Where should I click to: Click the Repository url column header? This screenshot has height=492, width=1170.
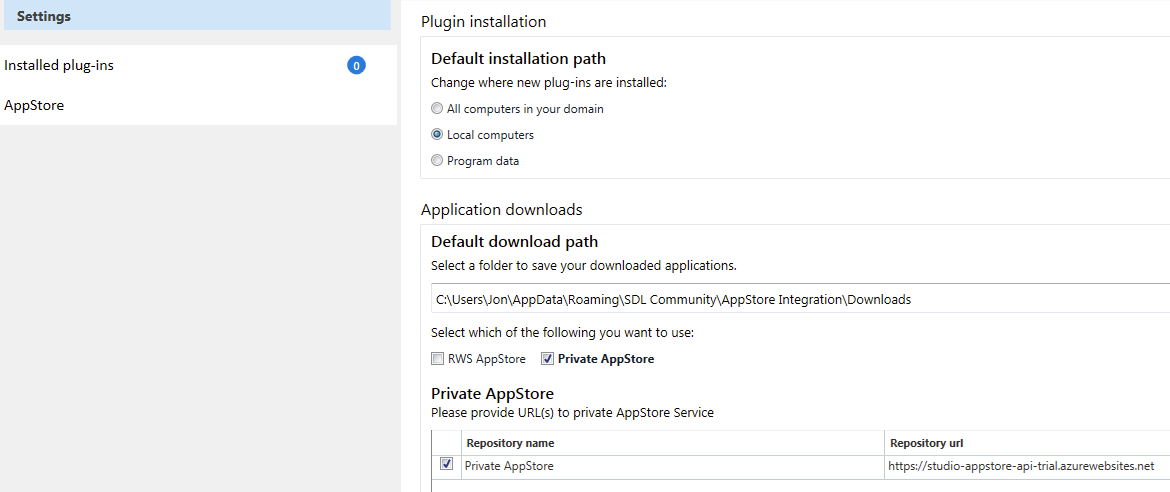coord(1027,443)
